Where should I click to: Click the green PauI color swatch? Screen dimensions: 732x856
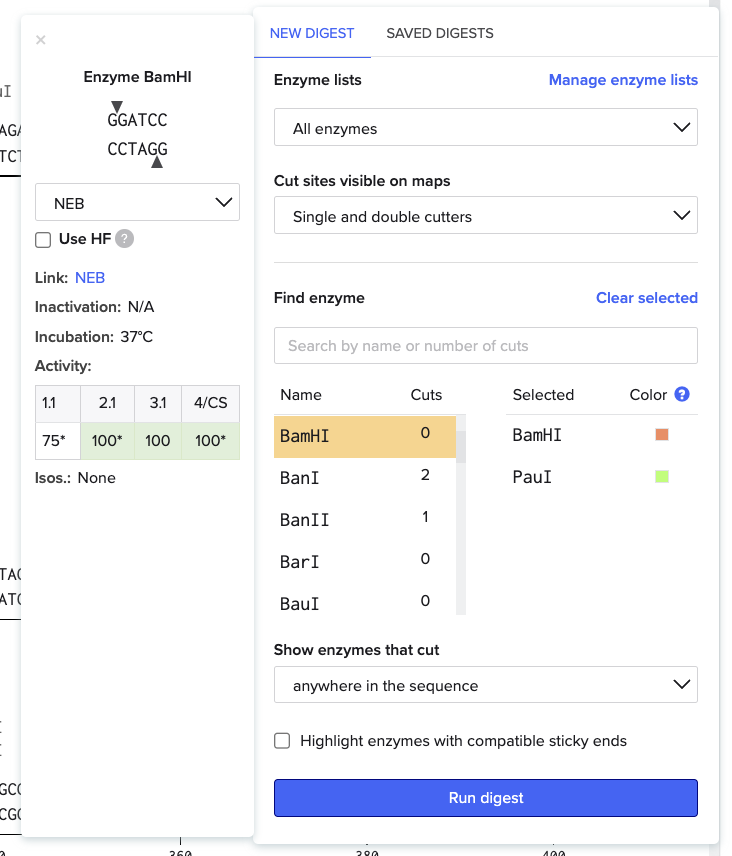click(661, 477)
